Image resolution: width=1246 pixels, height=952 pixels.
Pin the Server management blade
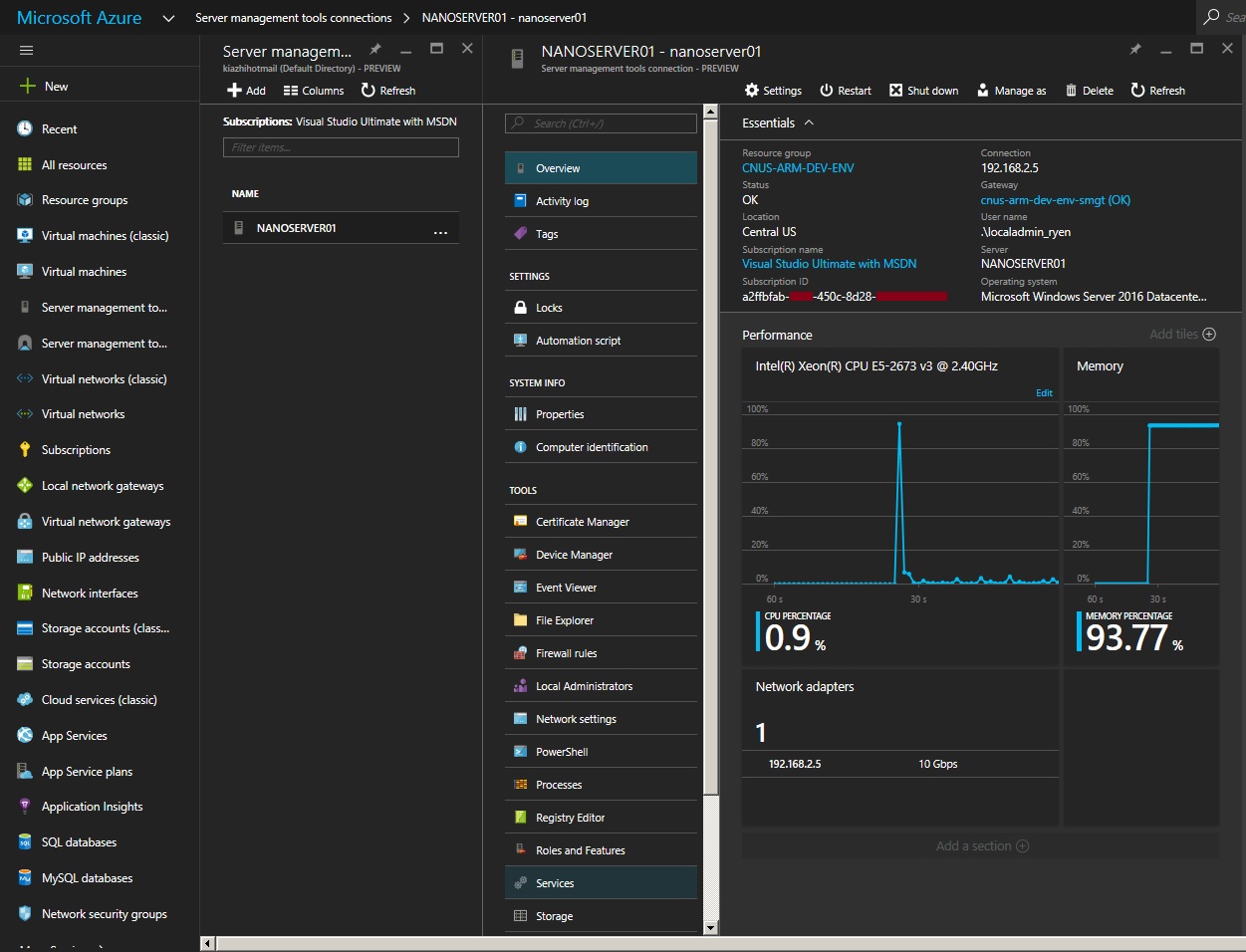[375, 48]
